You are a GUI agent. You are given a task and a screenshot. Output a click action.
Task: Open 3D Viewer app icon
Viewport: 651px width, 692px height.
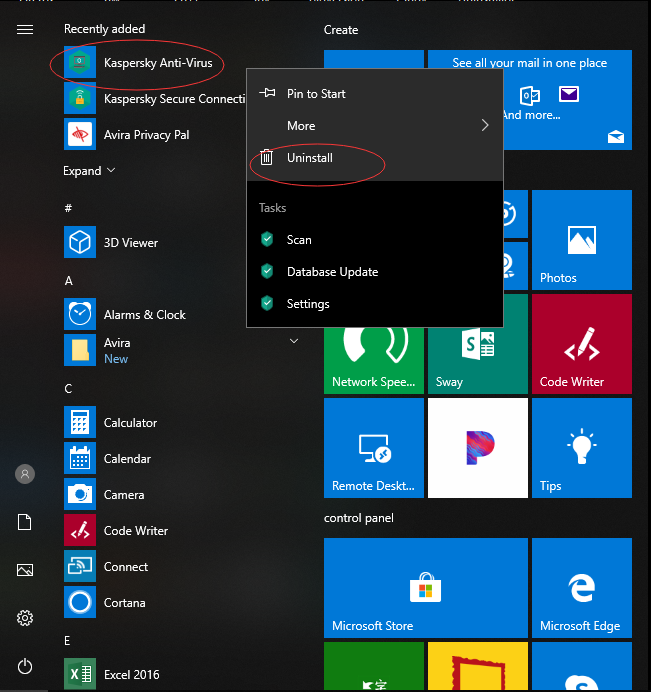[80, 242]
